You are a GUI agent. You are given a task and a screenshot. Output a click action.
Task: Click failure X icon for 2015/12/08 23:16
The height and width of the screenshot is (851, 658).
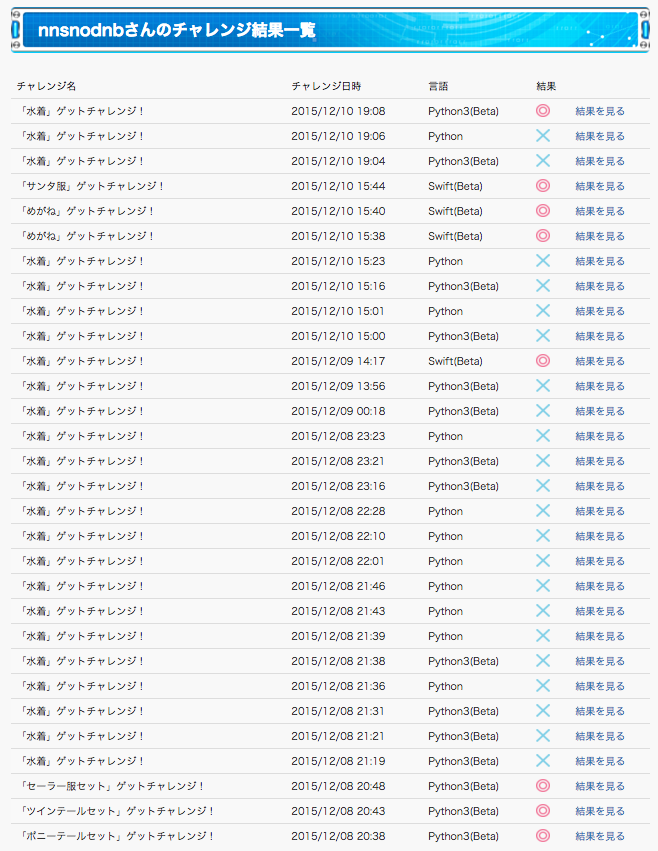click(543, 486)
